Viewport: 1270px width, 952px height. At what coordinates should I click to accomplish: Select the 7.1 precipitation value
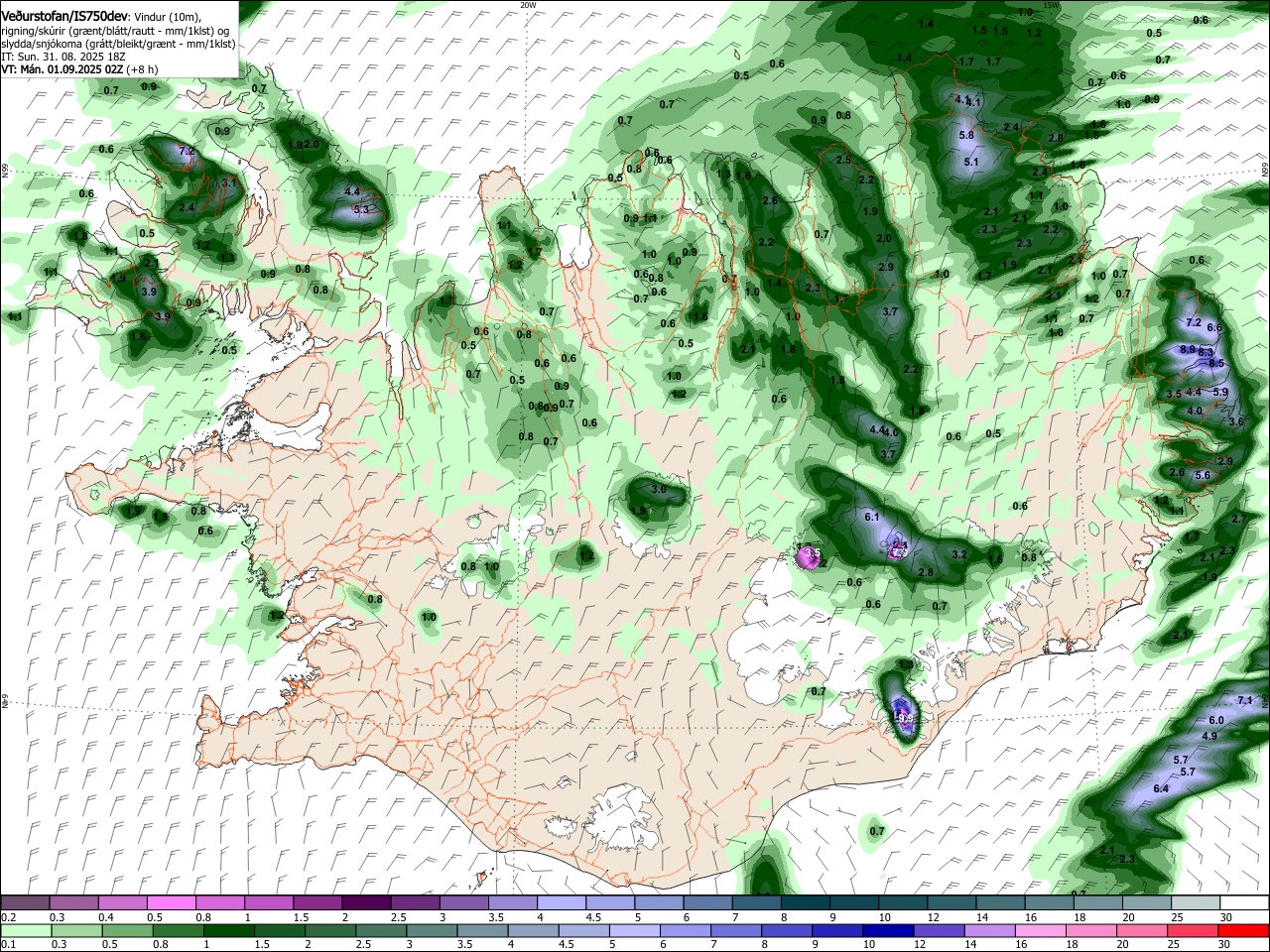click(1245, 700)
